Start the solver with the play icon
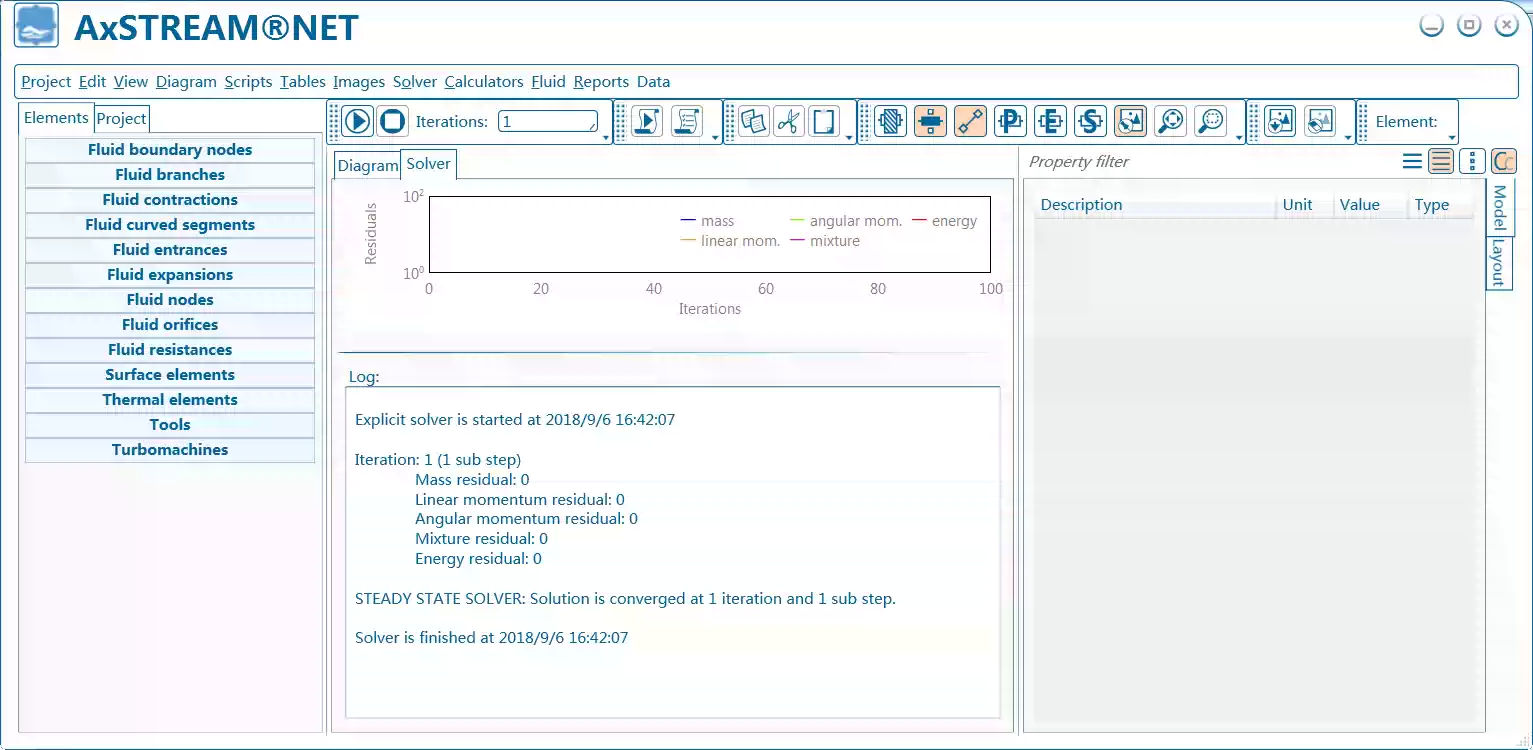The image size is (1533, 750). pyautogui.click(x=358, y=122)
